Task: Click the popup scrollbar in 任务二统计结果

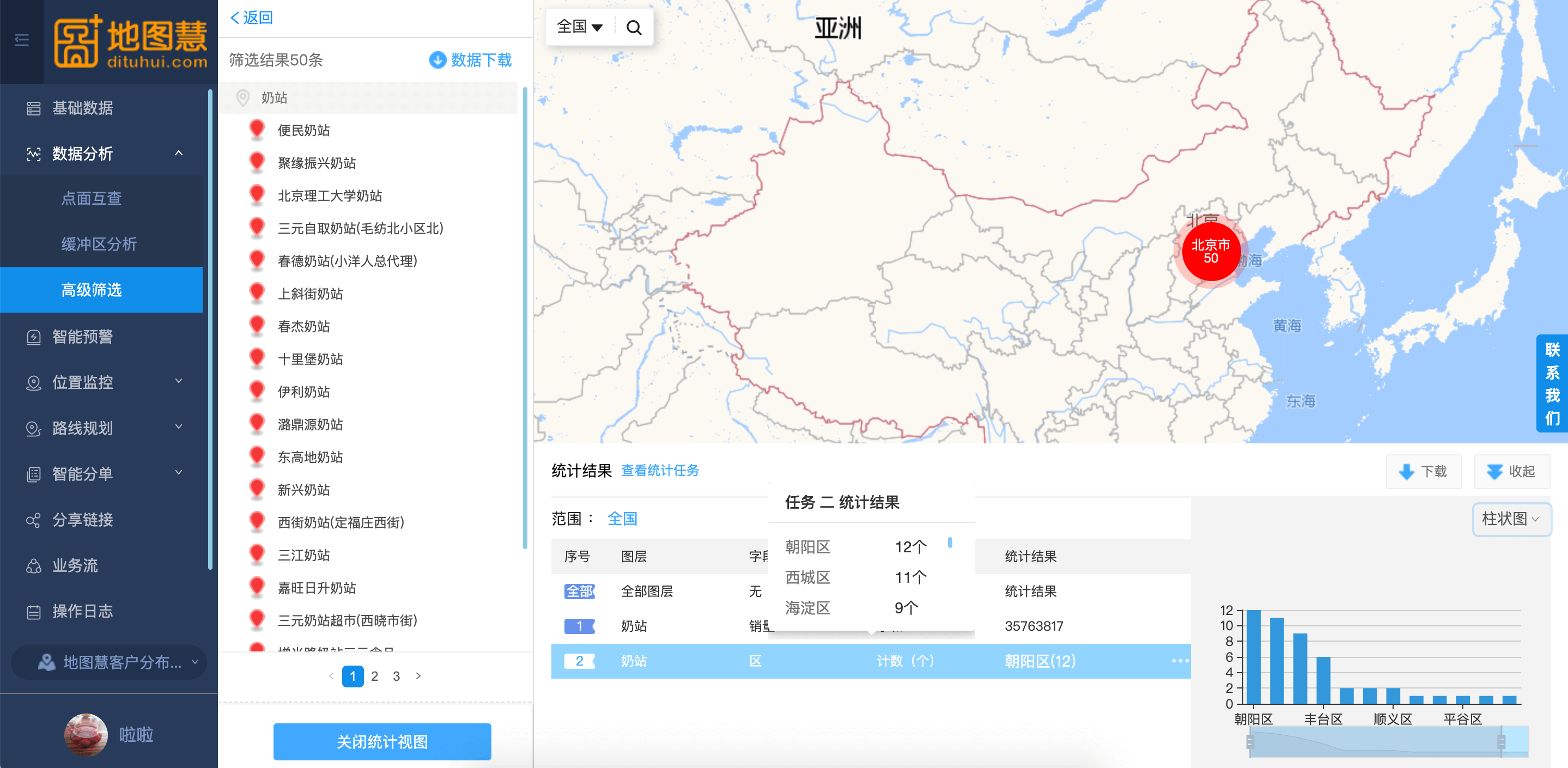Action: pos(950,542)
